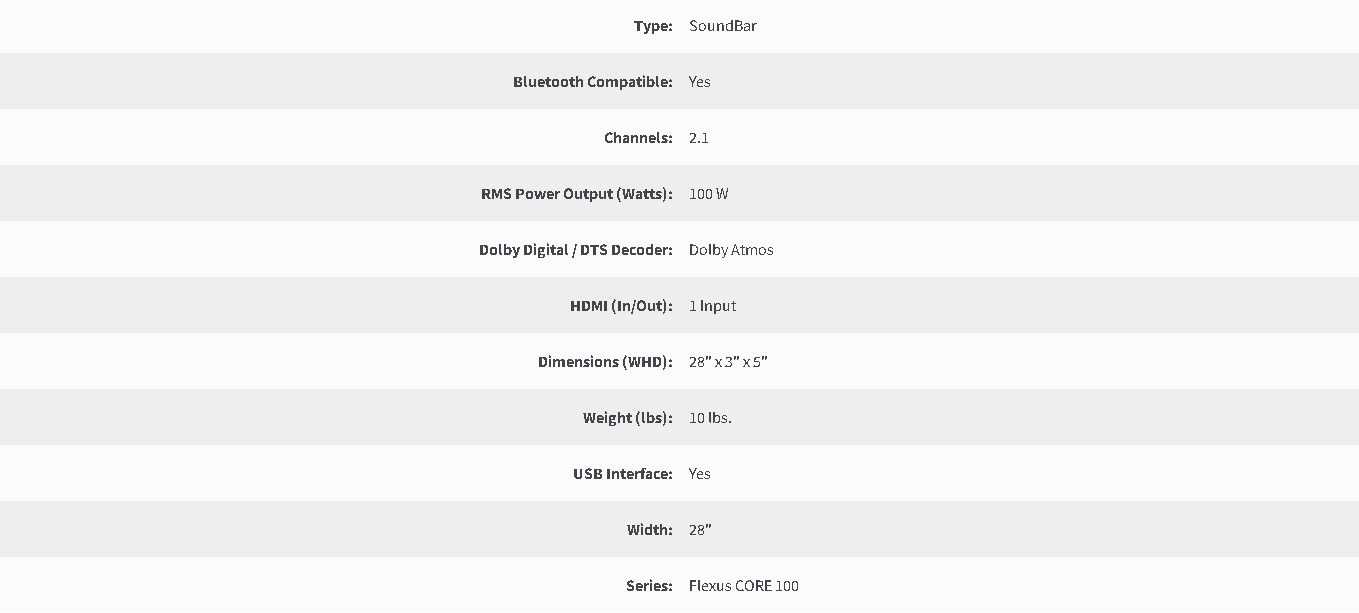Image resolution: width=1359 pixels, height=613 pixels.
Task: Select the Dolby Atmos value
Action: (731, 250)
